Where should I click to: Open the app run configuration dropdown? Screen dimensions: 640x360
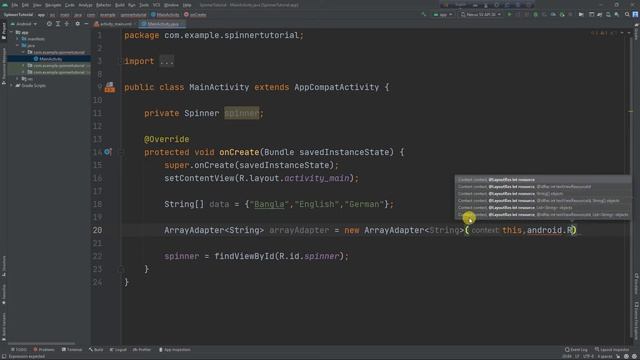pyautogui.click(x=443, y=15)
